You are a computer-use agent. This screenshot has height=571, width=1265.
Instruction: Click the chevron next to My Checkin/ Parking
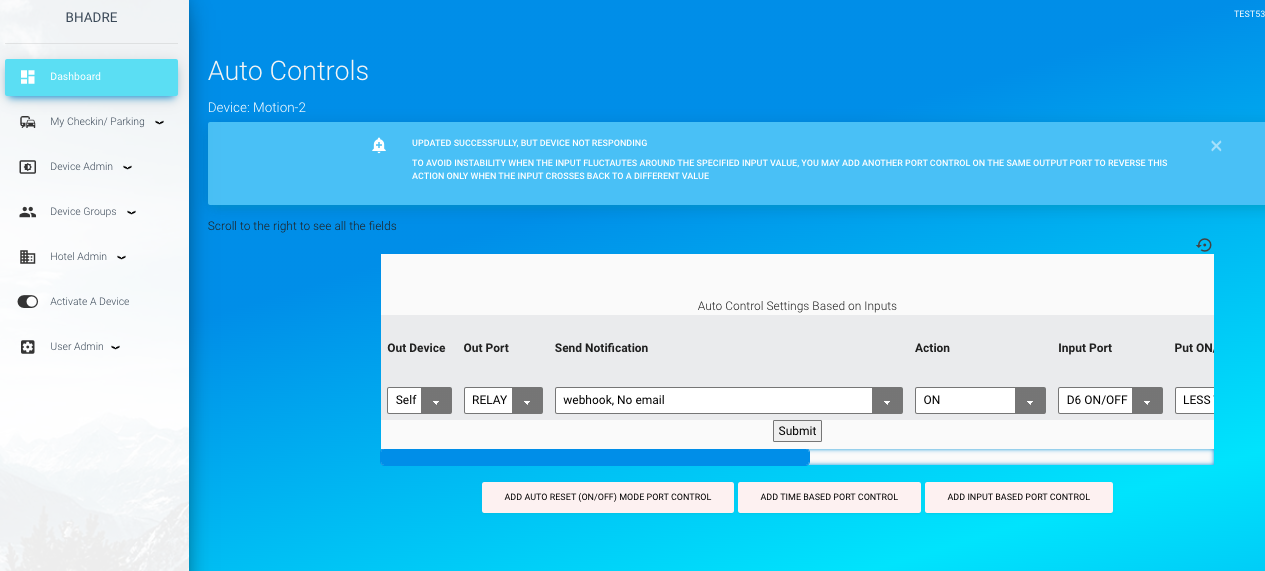[159, 123]
